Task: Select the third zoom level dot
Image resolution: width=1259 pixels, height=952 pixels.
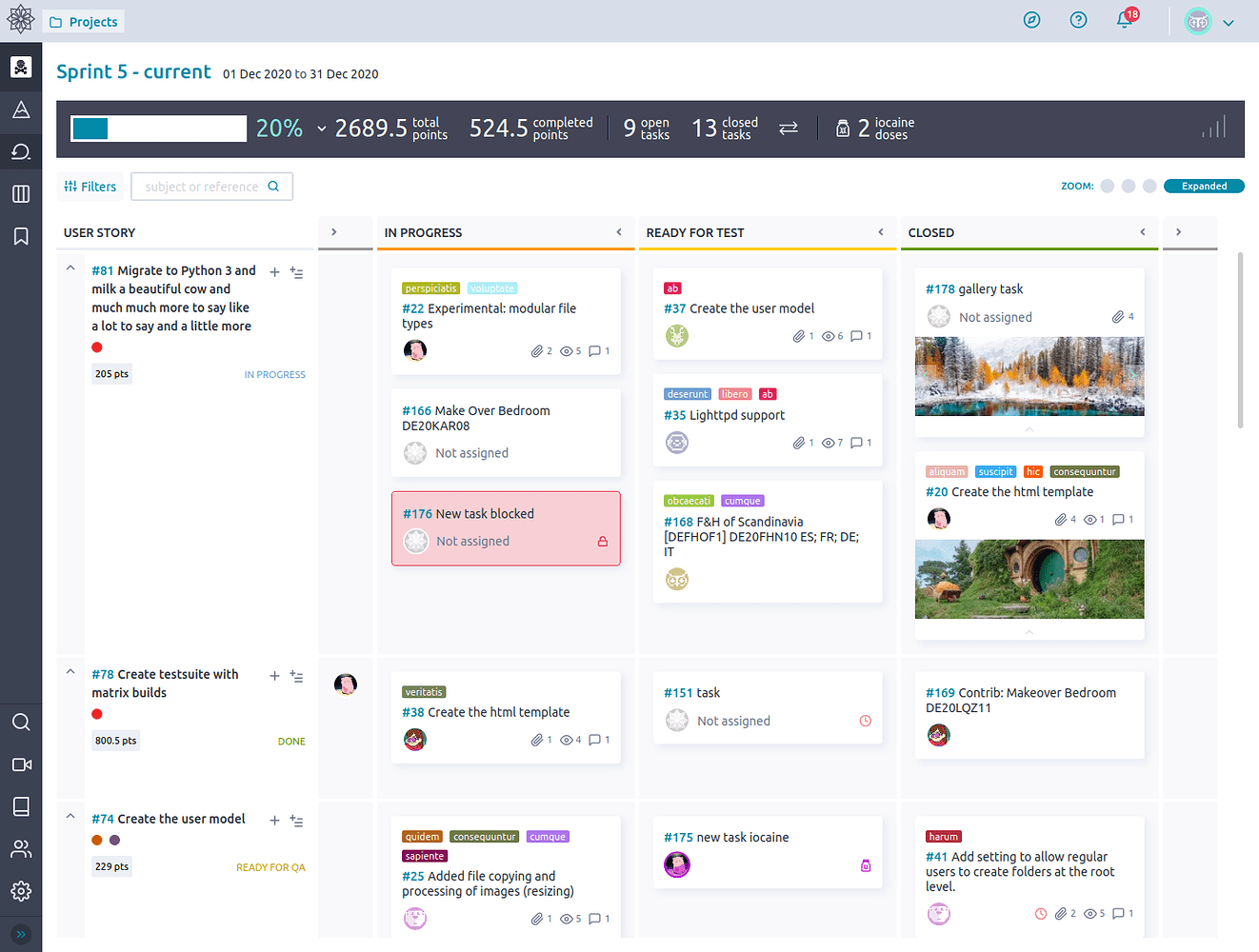Action: [x=1149, y=187]
